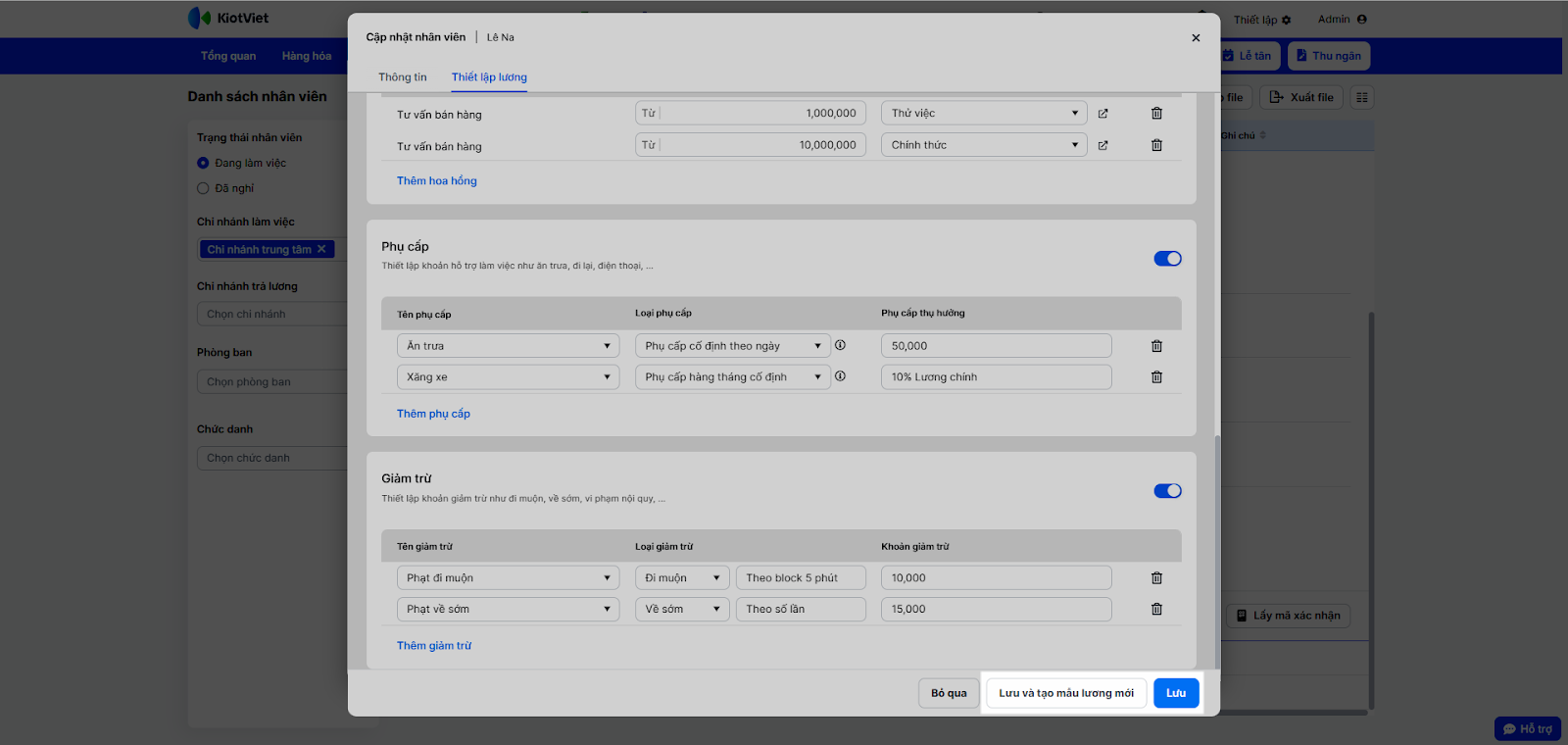Delete the Phạt đi muộn deduction row
The width and height of the screenshot is (1568, 745).
coord(1156,578)
